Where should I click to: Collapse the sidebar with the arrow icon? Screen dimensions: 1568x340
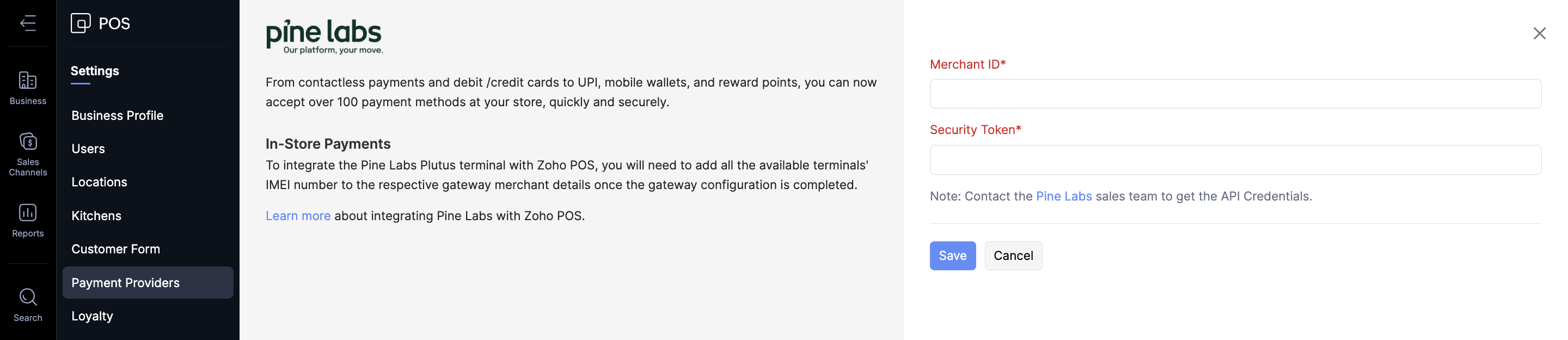point(28,23)
